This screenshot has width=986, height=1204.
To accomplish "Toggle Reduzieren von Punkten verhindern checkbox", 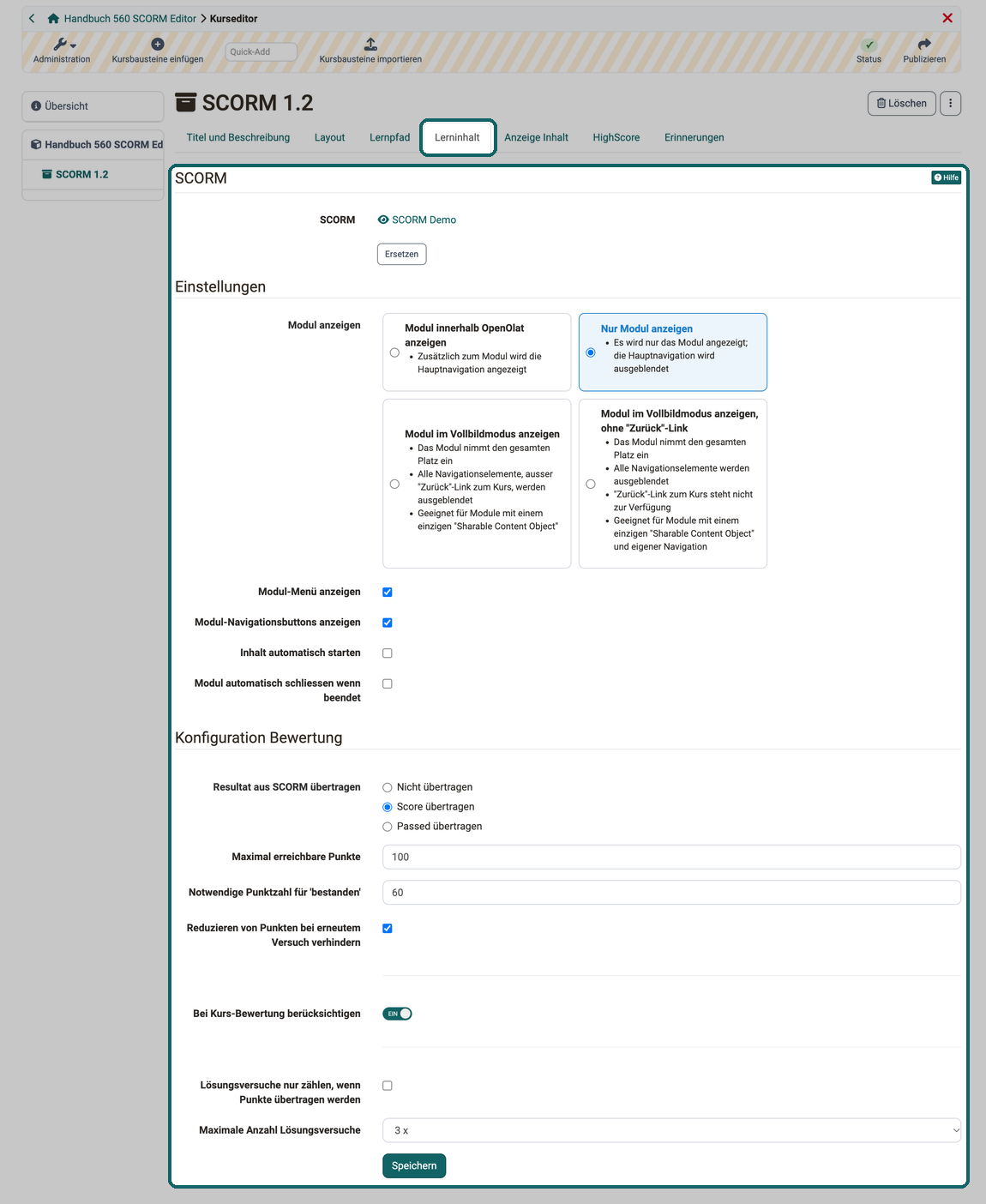I will click(388, 928).
